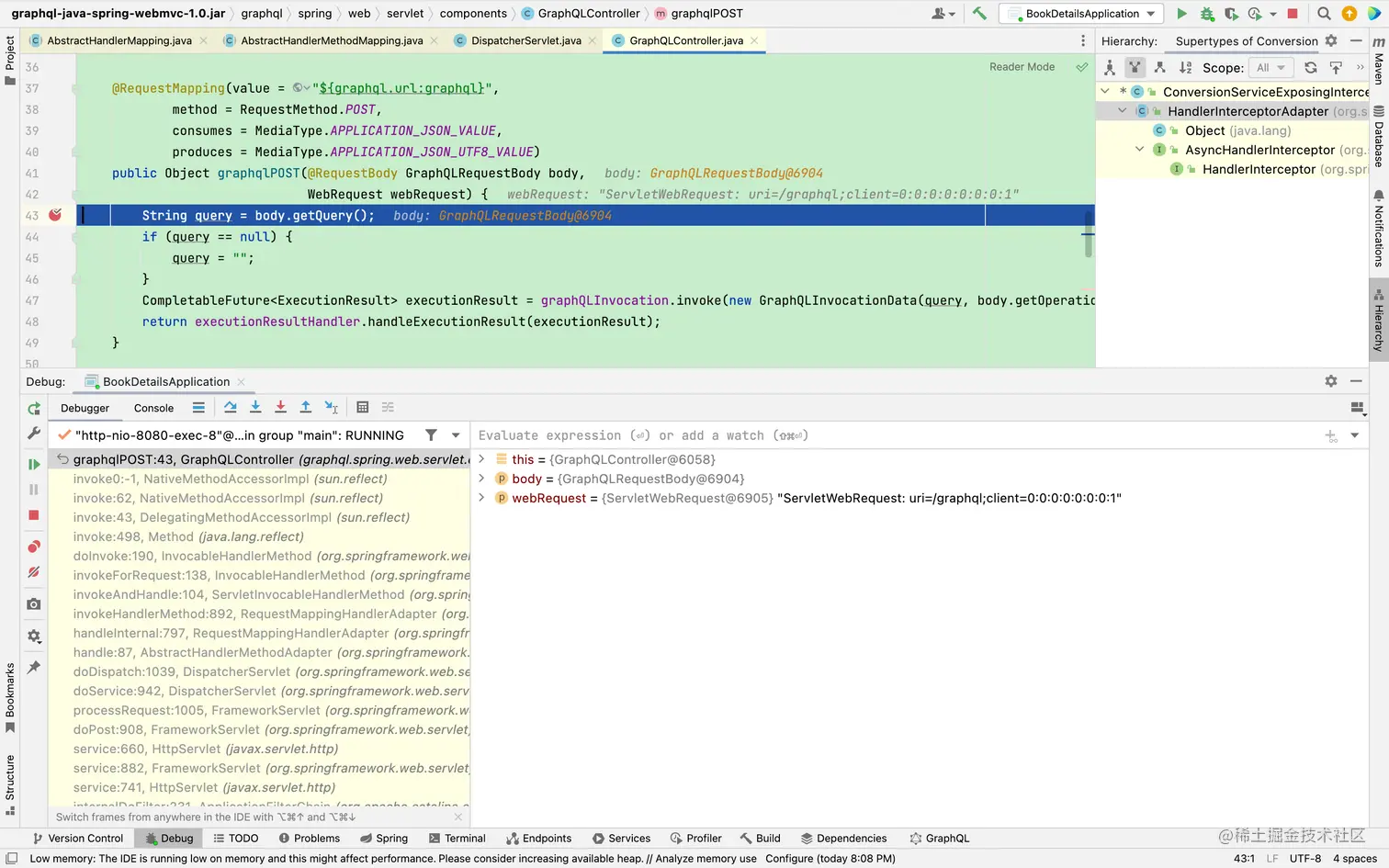Image resolution: width=1389 pixels, height=868 pixels.
Task: Expand the 'this' variable node
Action: click(x=481, y=458)
